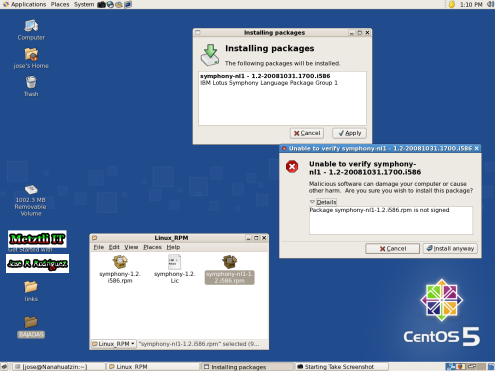495x371 pixels.
Task: Open the Computer desktop icon
Action: (31, 30)
